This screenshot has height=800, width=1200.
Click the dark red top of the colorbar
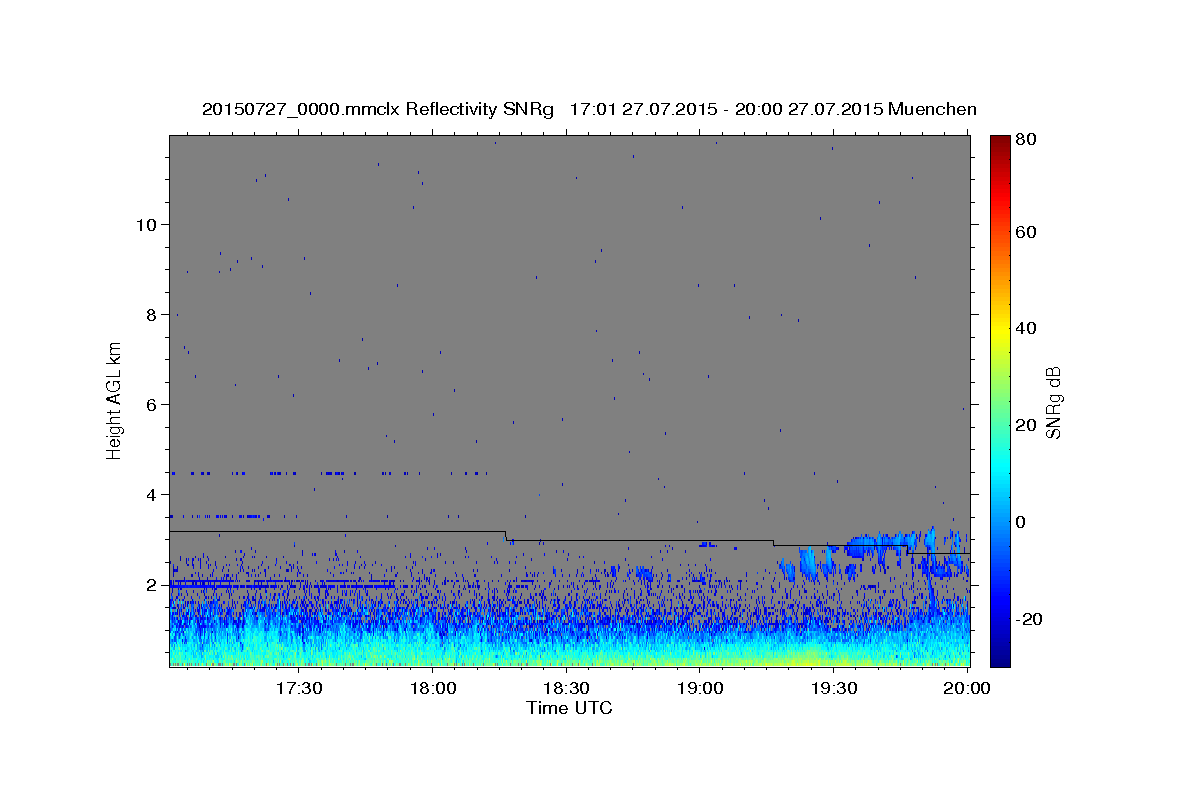point(1000,145)
